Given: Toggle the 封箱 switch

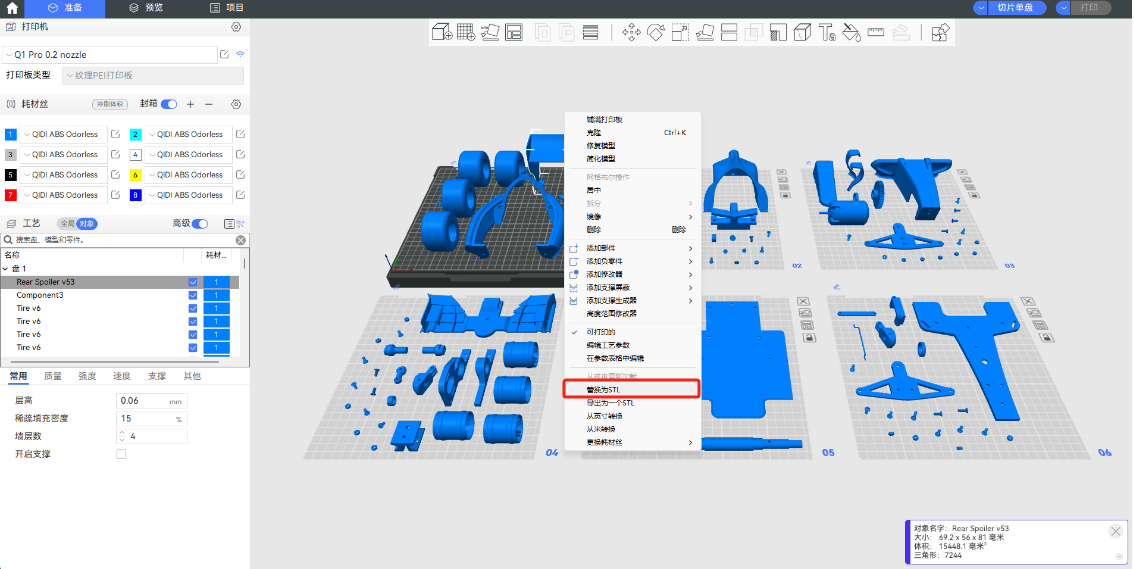Looking at the screenshot, I should 169,104.
